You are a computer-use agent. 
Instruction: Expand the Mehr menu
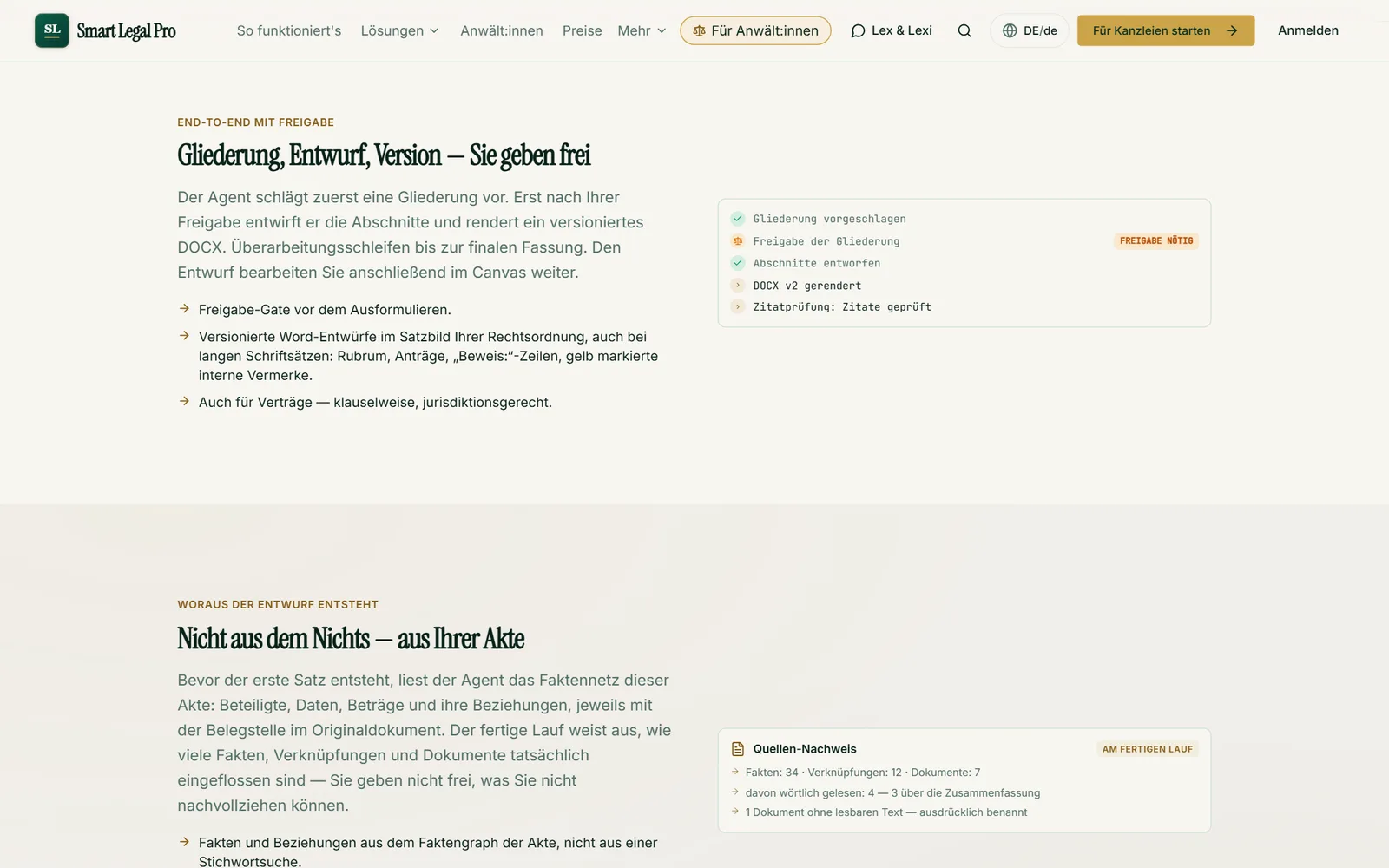pyautogui.click(x=642, y=30)
